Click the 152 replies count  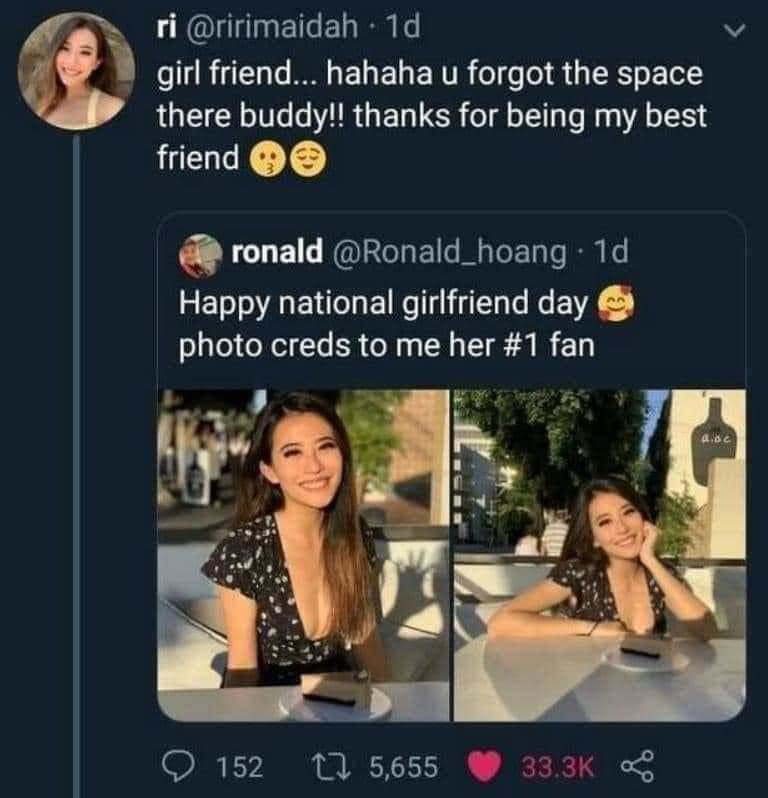click(x=239, y=766)
